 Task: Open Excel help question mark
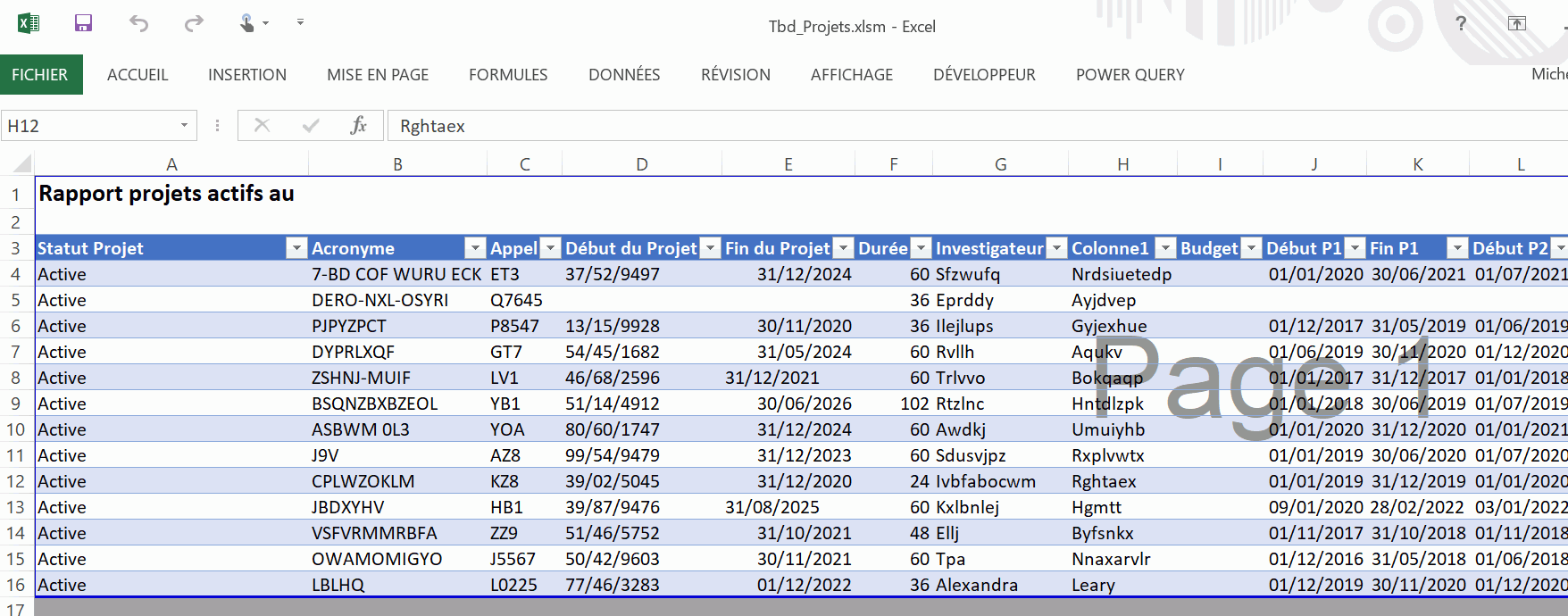tap(1461, 23)
